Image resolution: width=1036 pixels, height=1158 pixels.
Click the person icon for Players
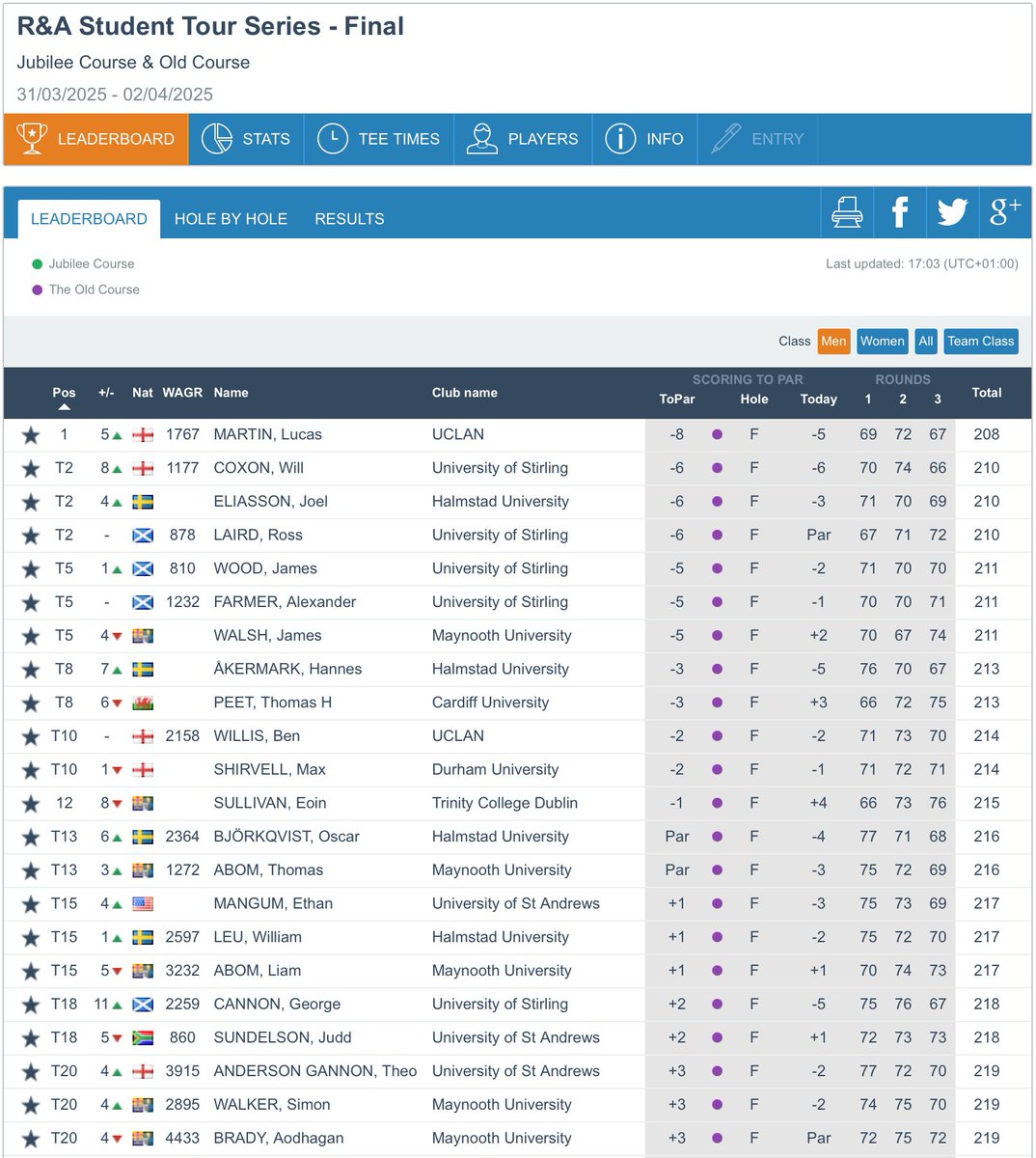481,139
